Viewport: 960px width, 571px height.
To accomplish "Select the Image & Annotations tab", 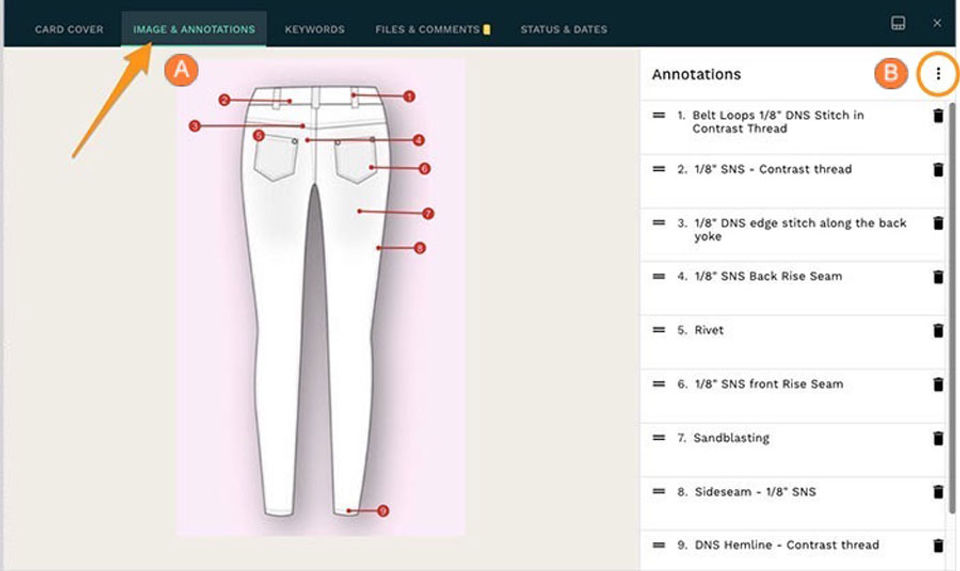I will pos(194,29).
